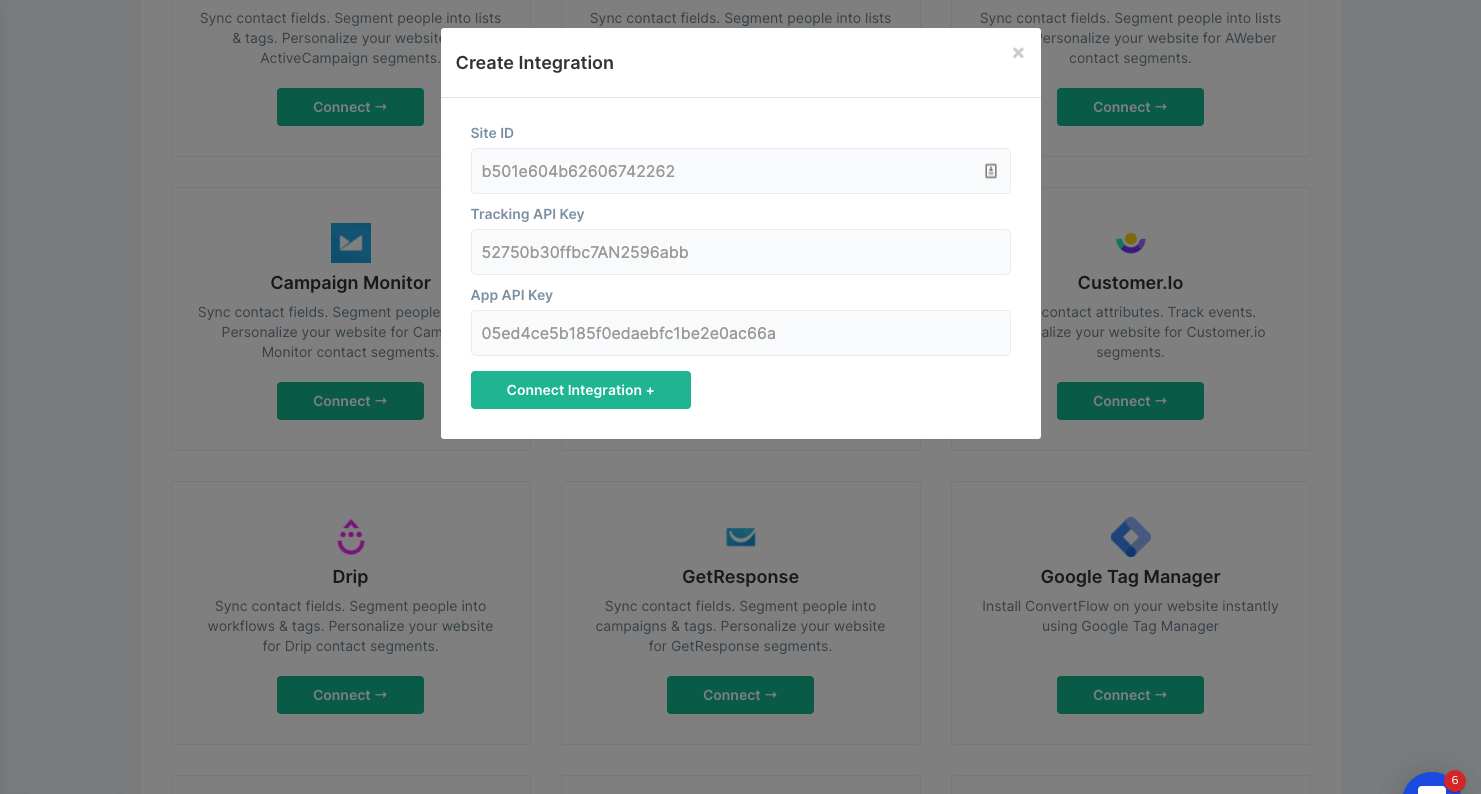The height and width of the screenshot is (794, 1481).
Task: Click the Google Tag Manager logo
Action: [1130, 537]
